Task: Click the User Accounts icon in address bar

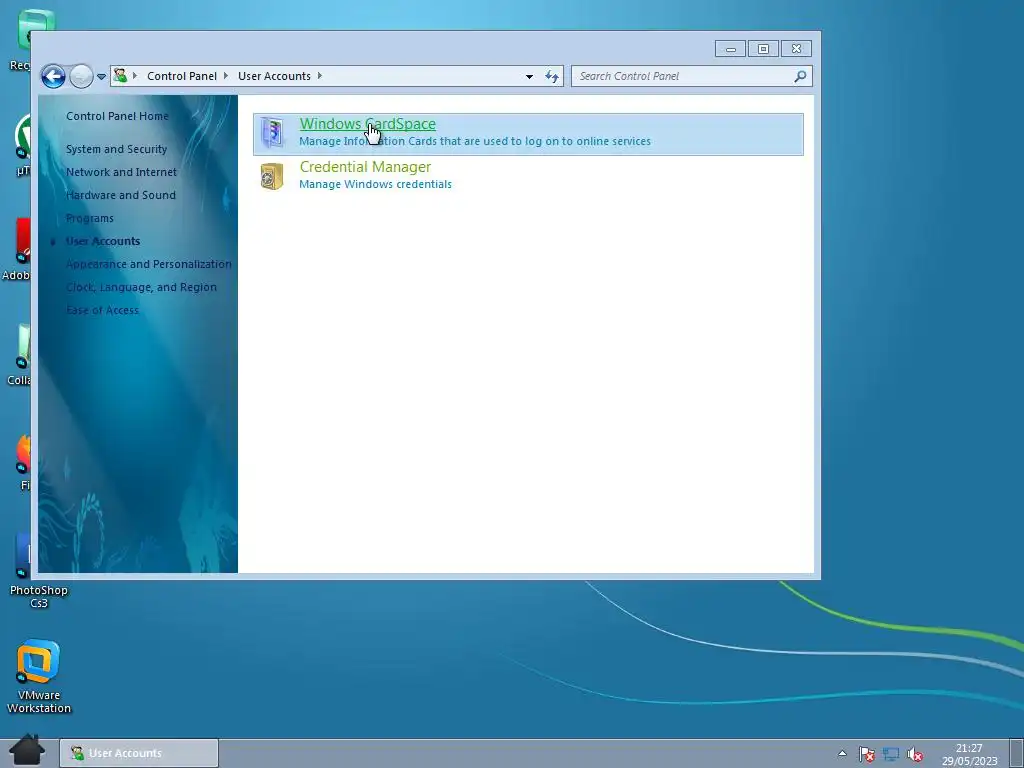Action: click(120, 76)
